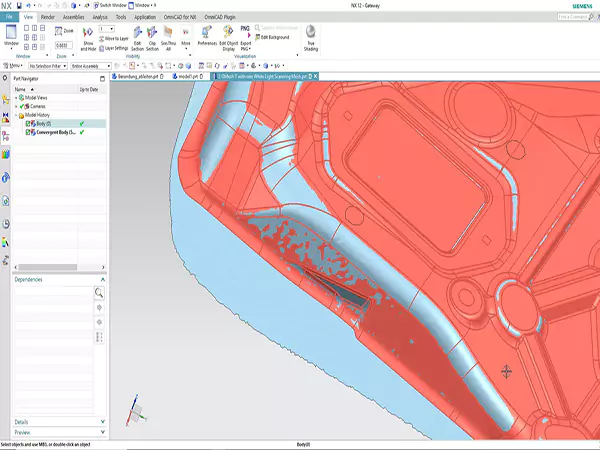
Task: Click Edit Background
Action: point(272,38)
